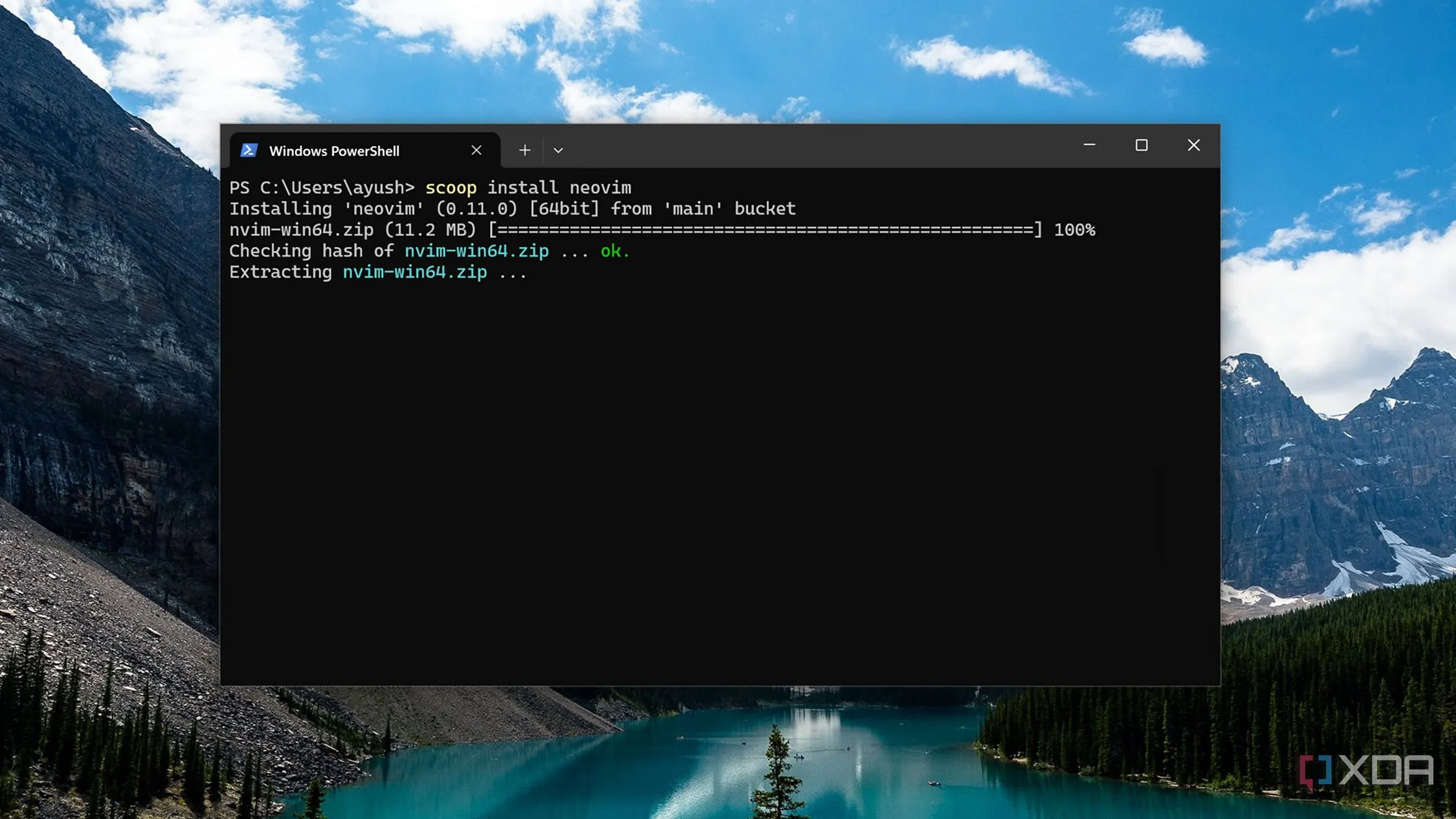Close the Windows PowerShell tab
Screen dimensions: 1456x819
point(476,151)
